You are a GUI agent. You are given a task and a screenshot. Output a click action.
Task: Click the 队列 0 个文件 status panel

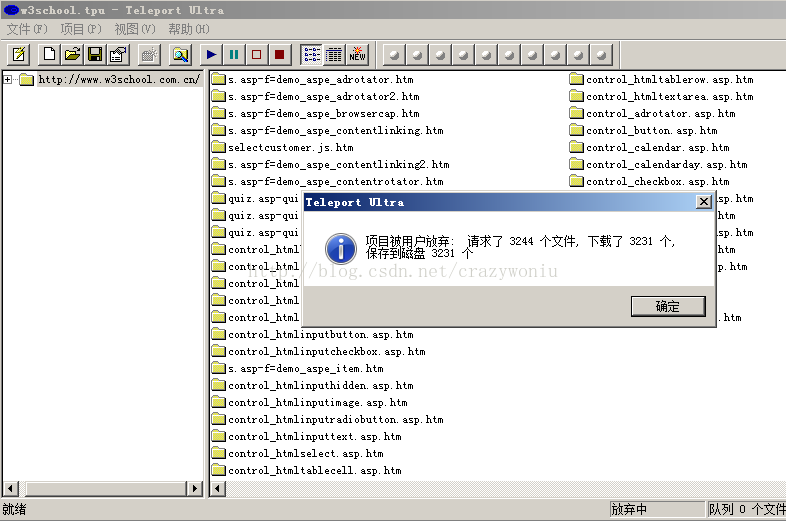click(x=746, y=509)
